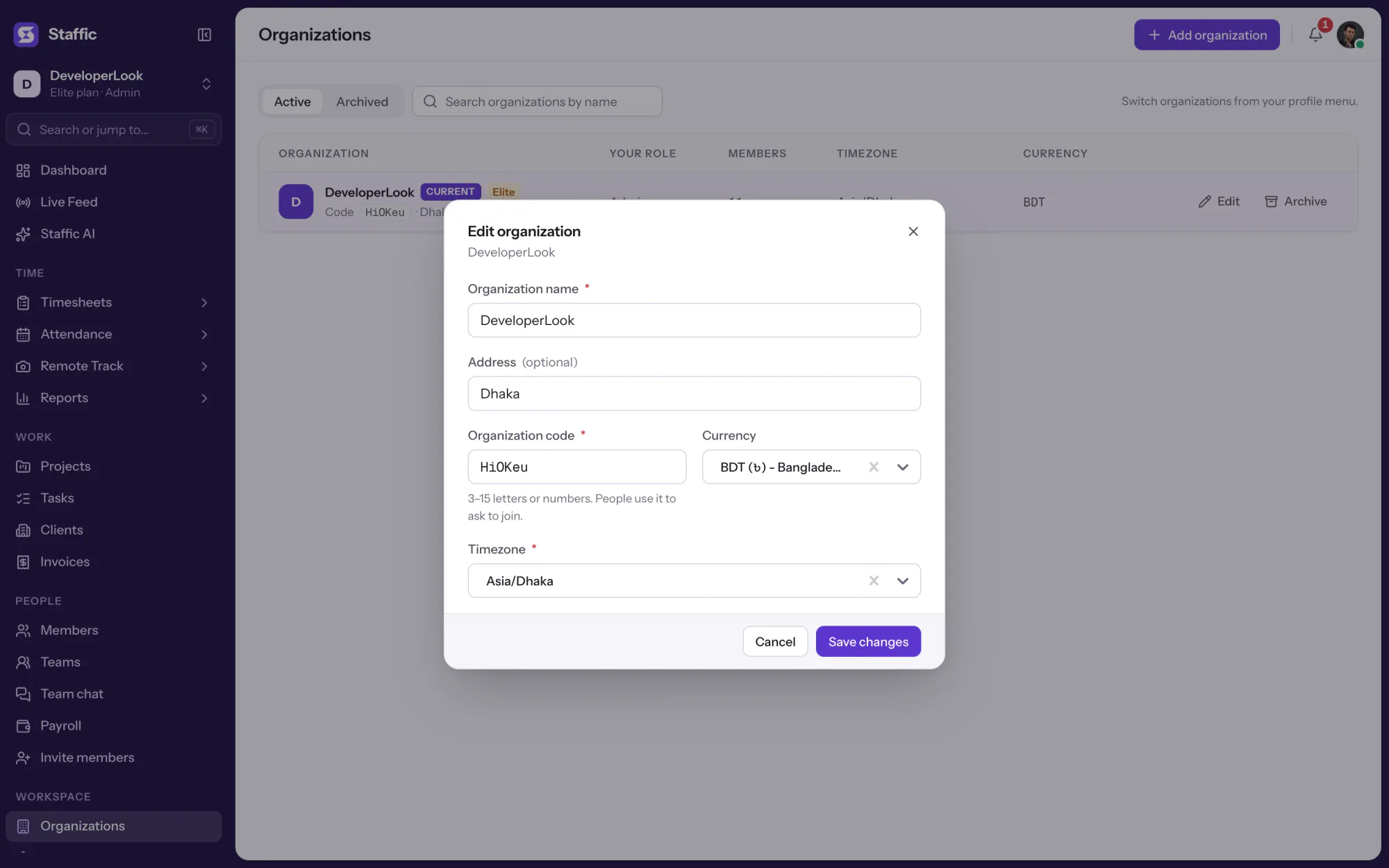Open Live Feed
The width and height of the screenshot is (1389, 868).
114,203
